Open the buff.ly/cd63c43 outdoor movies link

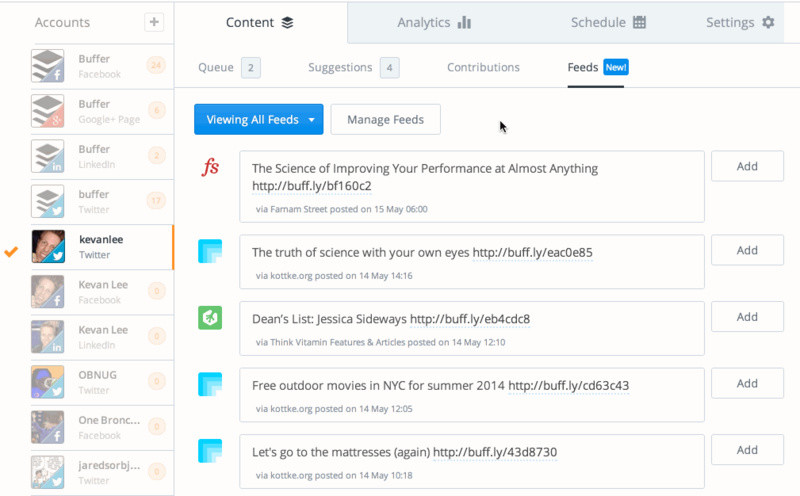click(x=568, y=385)
